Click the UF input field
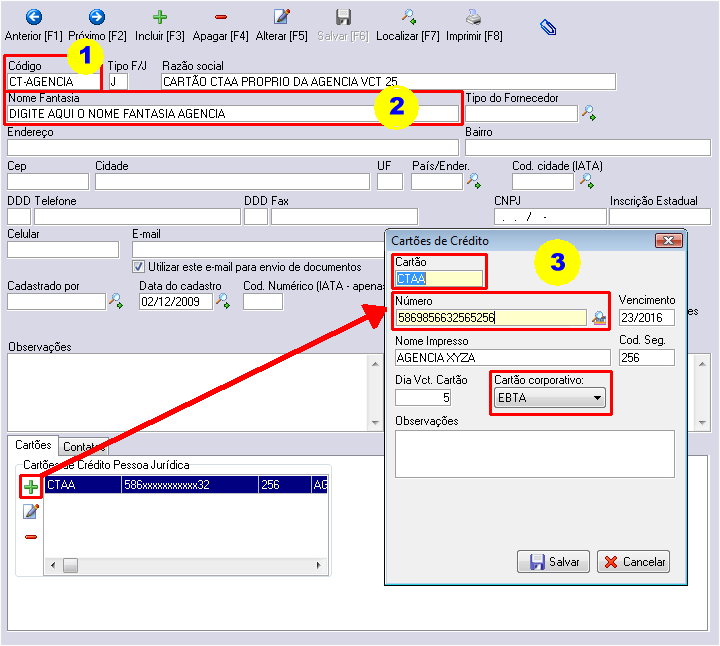This screenshot has width=720, height=646. [x=390, y=182]
